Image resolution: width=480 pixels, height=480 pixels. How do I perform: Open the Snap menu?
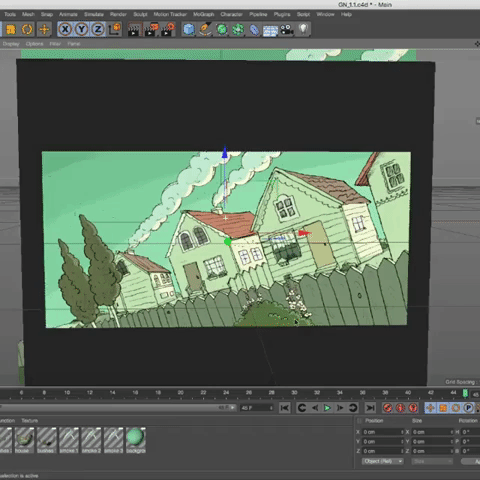[47, 14]
